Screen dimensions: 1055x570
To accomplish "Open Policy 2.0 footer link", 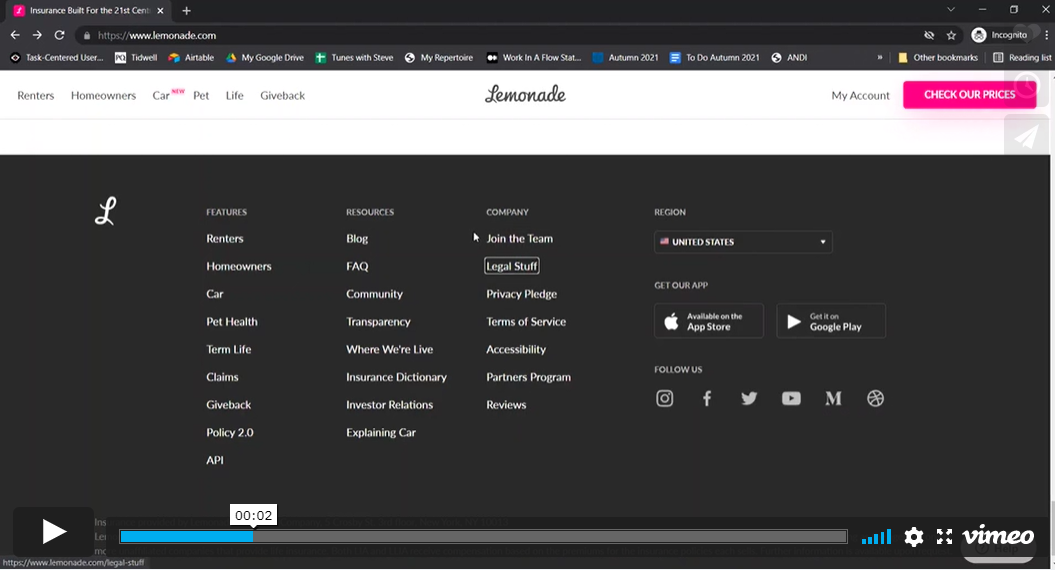I will tap(229, 432).
